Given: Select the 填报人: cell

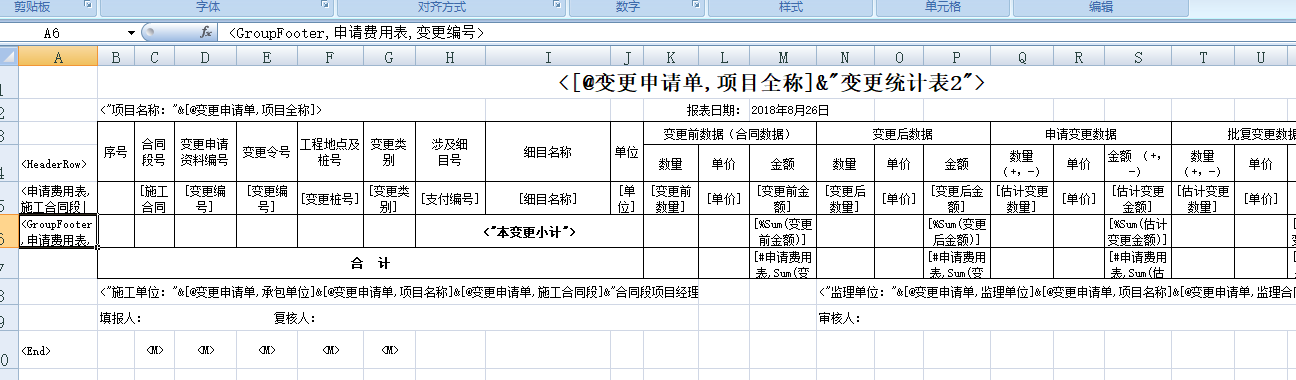Looking at the screenshot, I should [x=121, y=319].
